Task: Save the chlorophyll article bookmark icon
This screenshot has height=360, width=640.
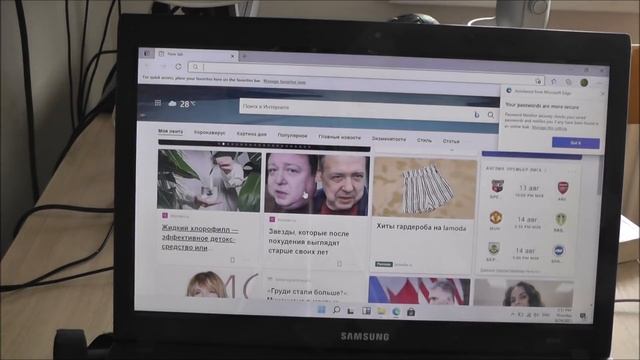Action: 233,260
